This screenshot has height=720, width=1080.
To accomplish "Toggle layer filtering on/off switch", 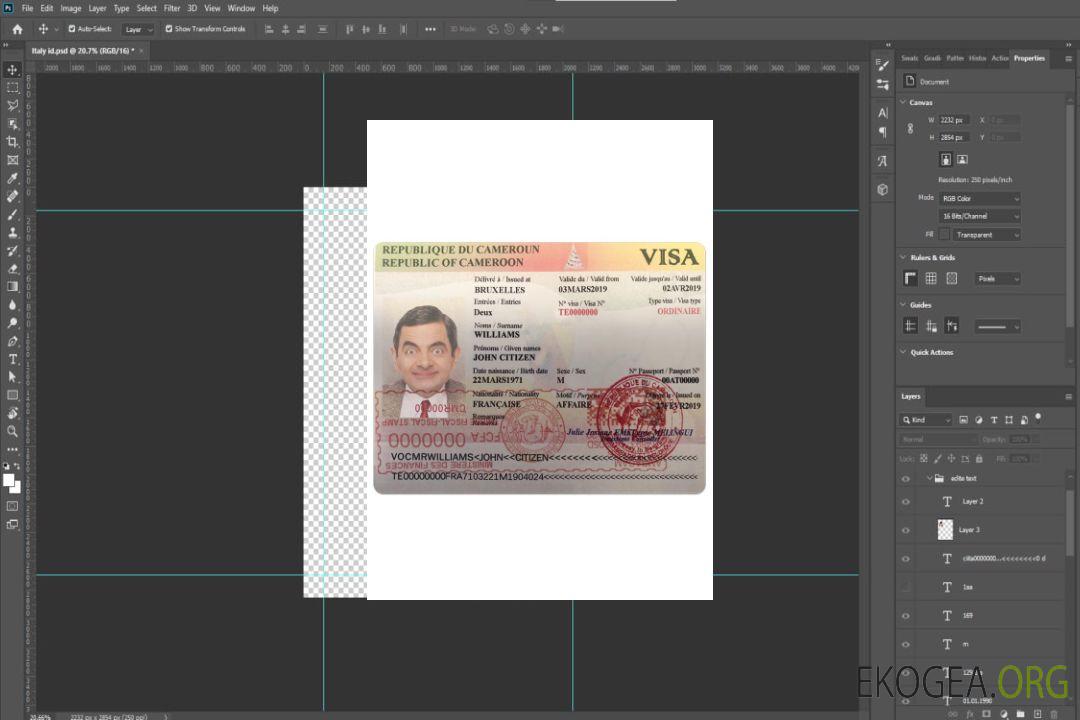I will 1038,418.
